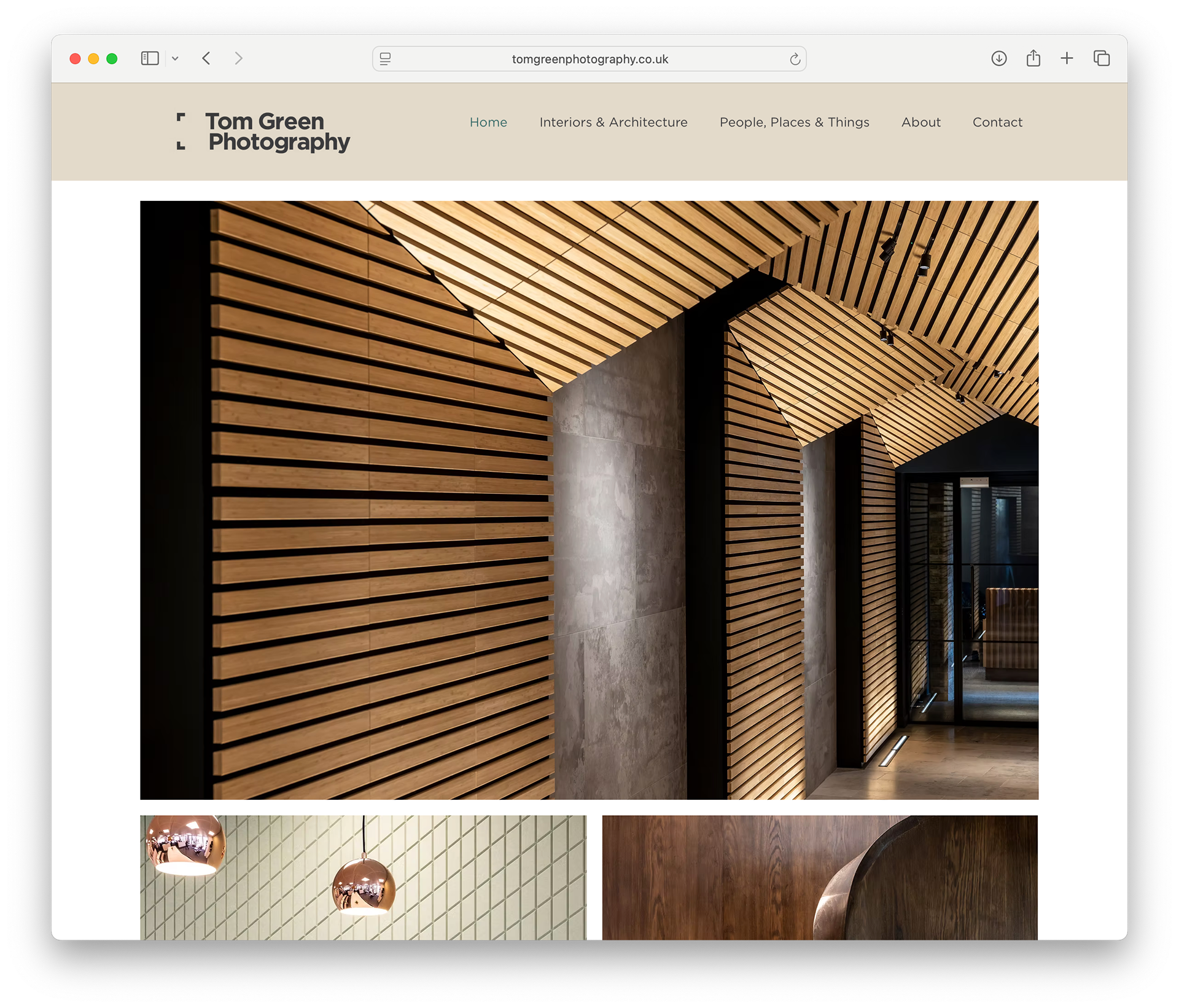Click the tomgreenphotography.co.uk address field
The width and height of the screenshot is (1179, 1008).
point(589,59)
